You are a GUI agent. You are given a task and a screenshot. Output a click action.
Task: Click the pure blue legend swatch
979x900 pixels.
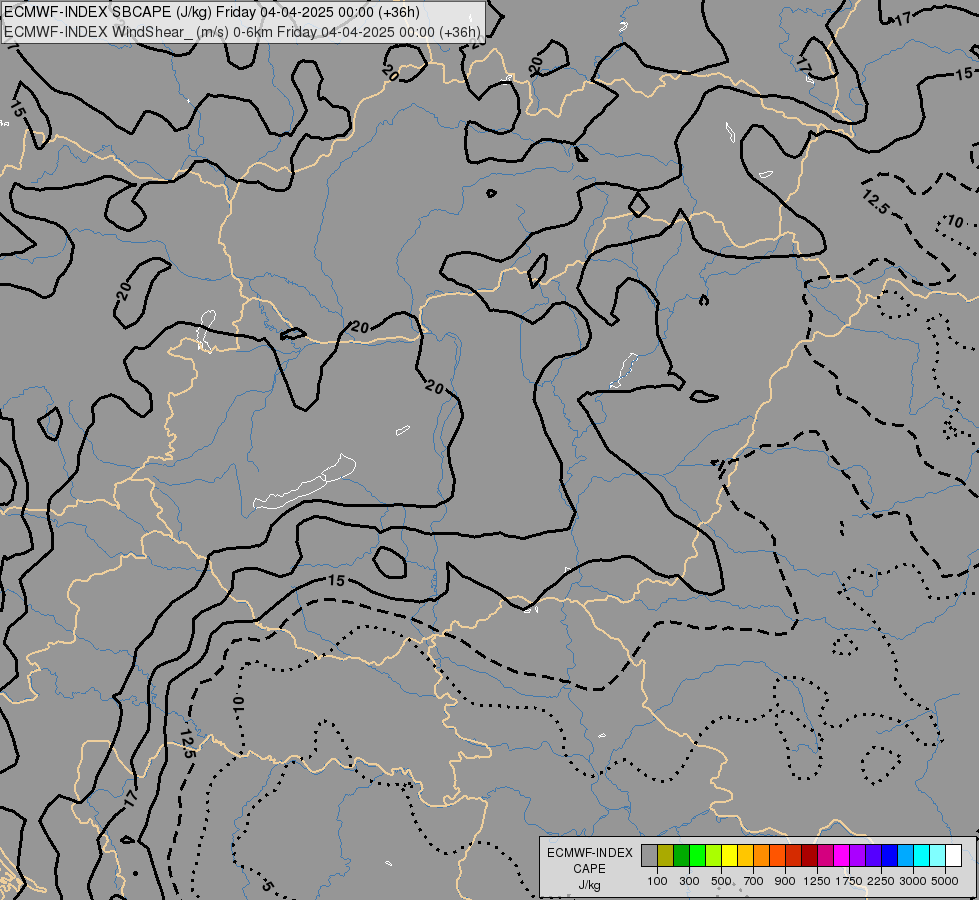click(890, 856)
